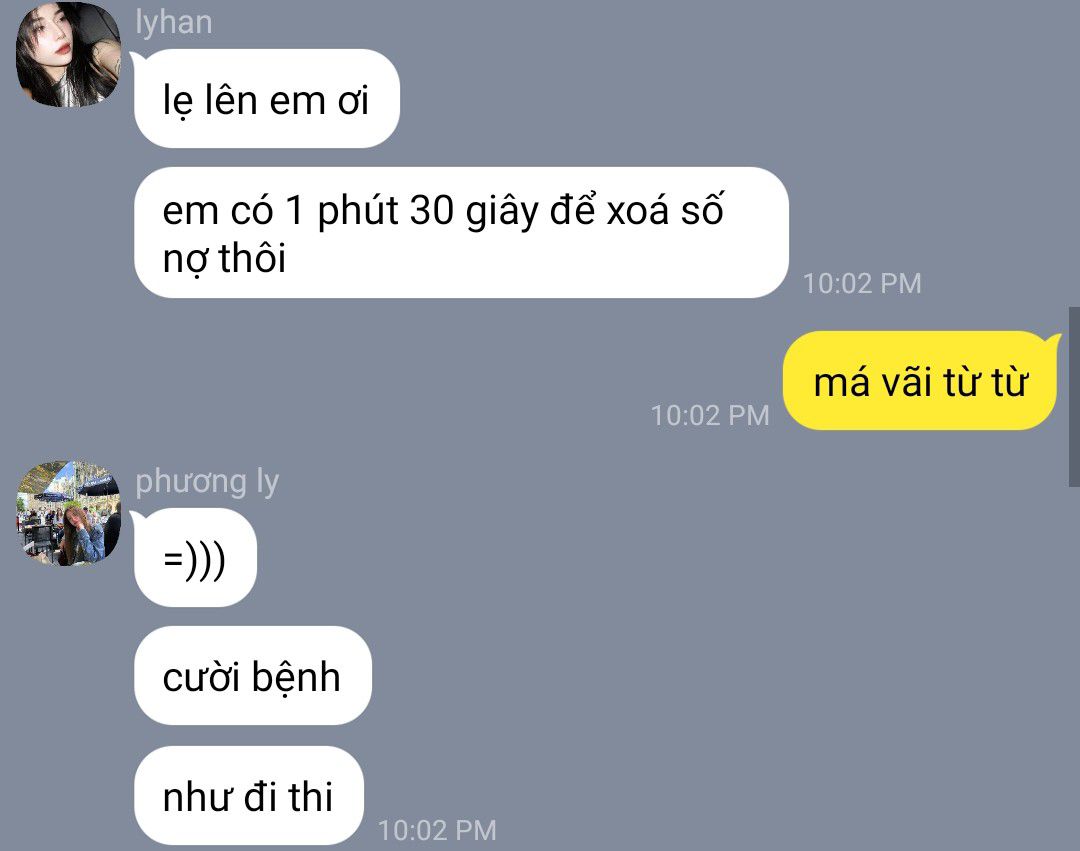Click the word 'bệnh' in phương ly's message
1080x851 pixels.
295,677
